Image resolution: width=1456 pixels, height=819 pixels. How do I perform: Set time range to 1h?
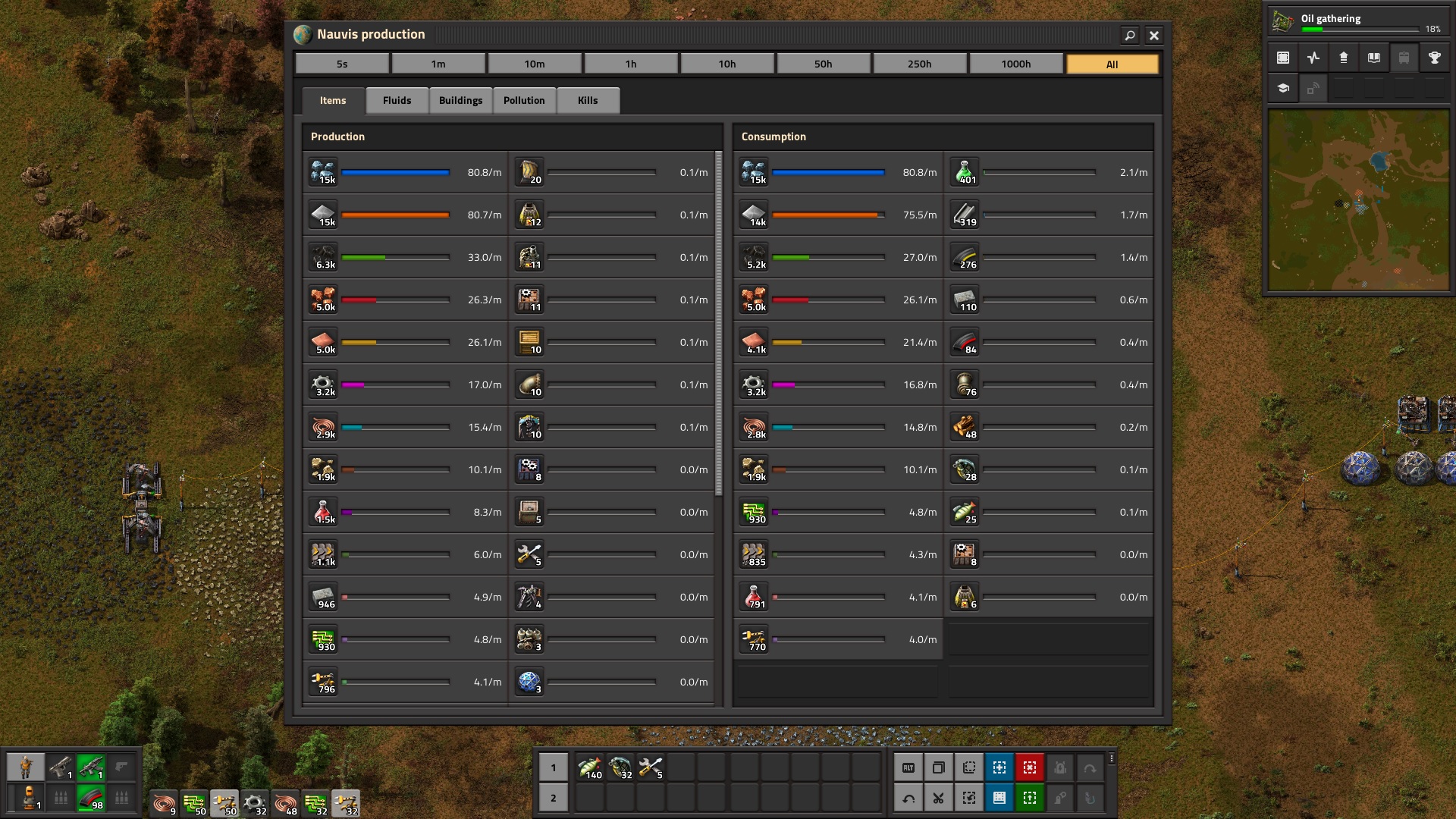pos(631,64)
